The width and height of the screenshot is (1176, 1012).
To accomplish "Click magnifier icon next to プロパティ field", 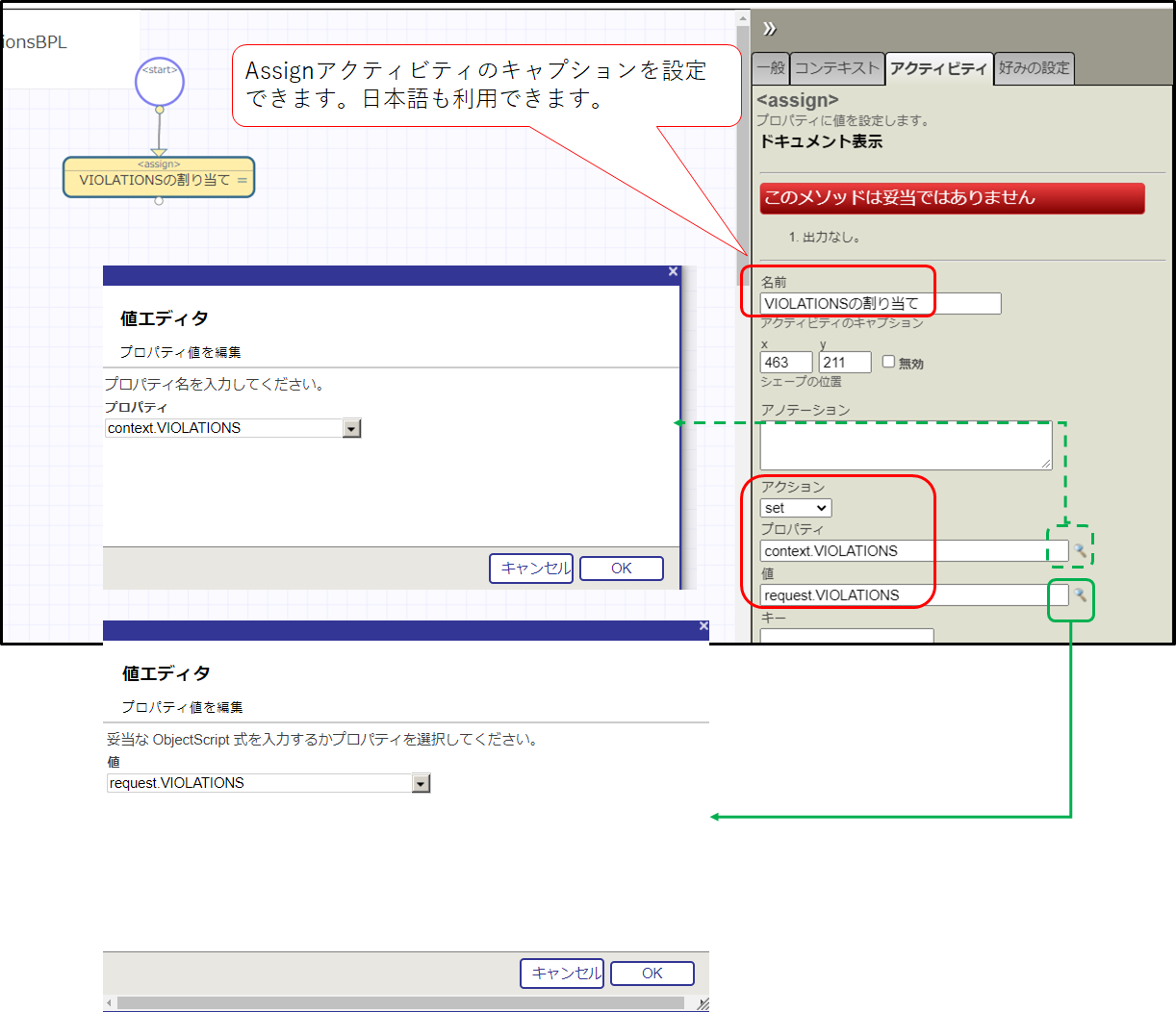I will click(x=1080, y=551).
